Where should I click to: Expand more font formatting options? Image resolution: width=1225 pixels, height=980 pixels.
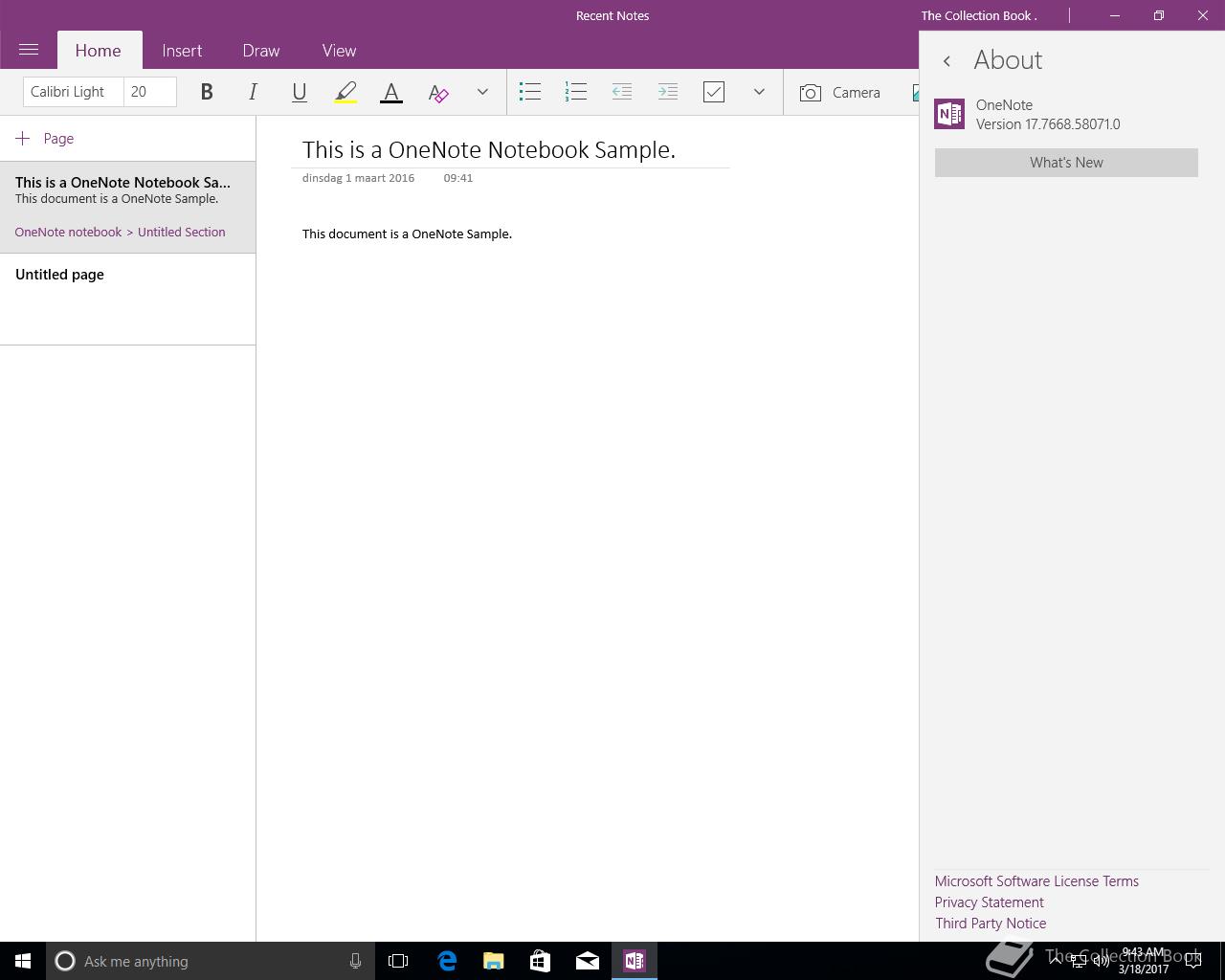[x=482, y=92]
